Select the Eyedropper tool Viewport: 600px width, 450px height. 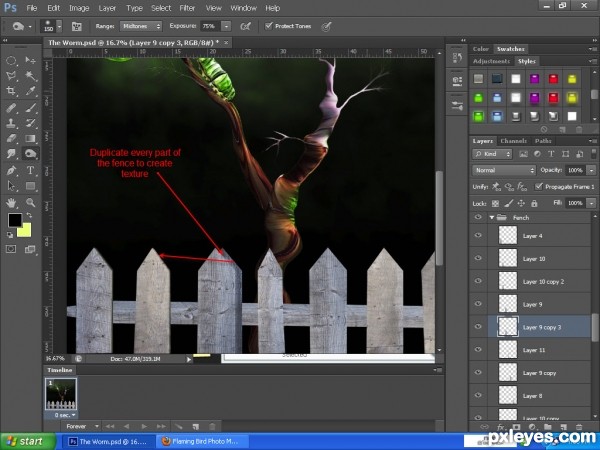[x=30, y=91]
